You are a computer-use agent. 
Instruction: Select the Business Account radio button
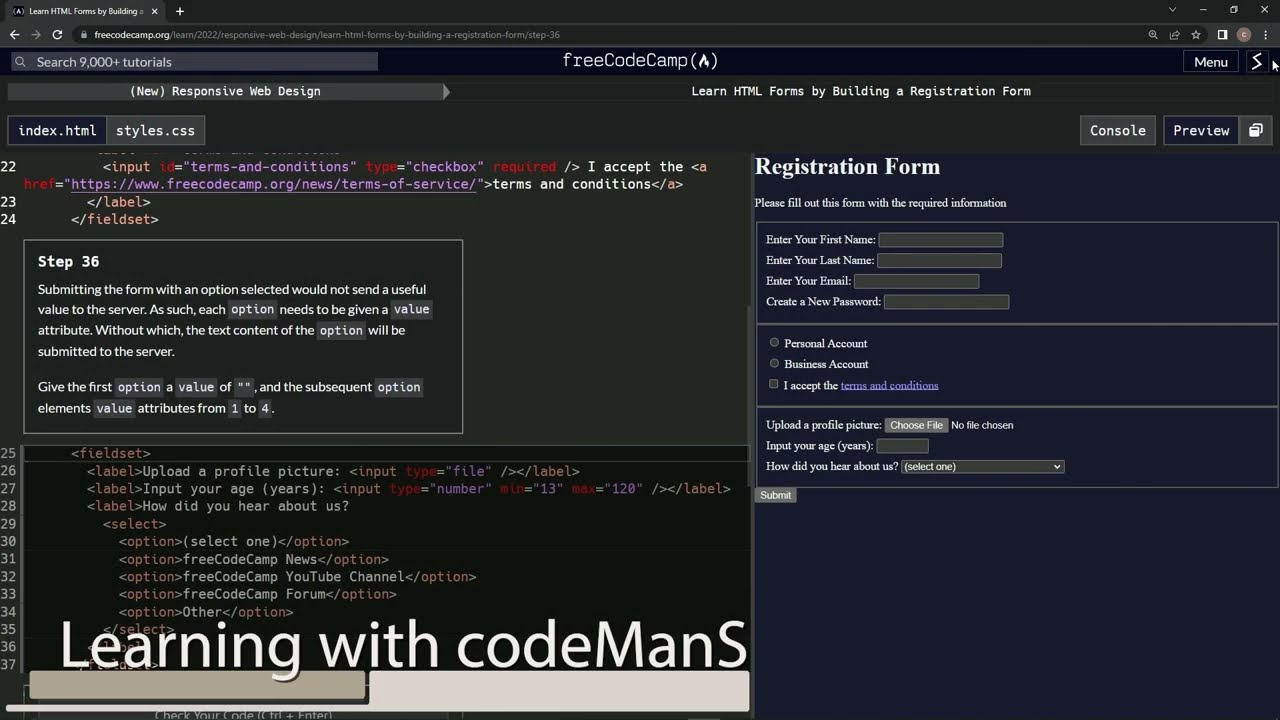[x=774, y=364]
